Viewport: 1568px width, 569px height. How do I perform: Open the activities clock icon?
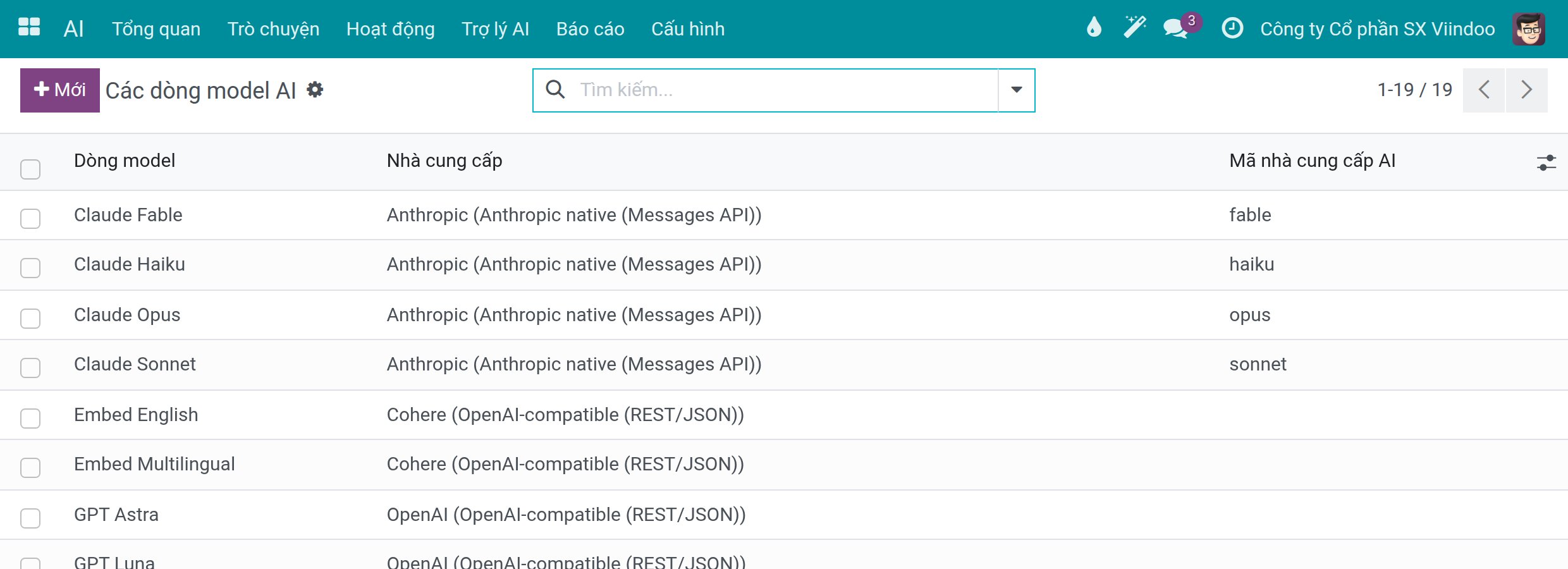(x=1232, y=28)
